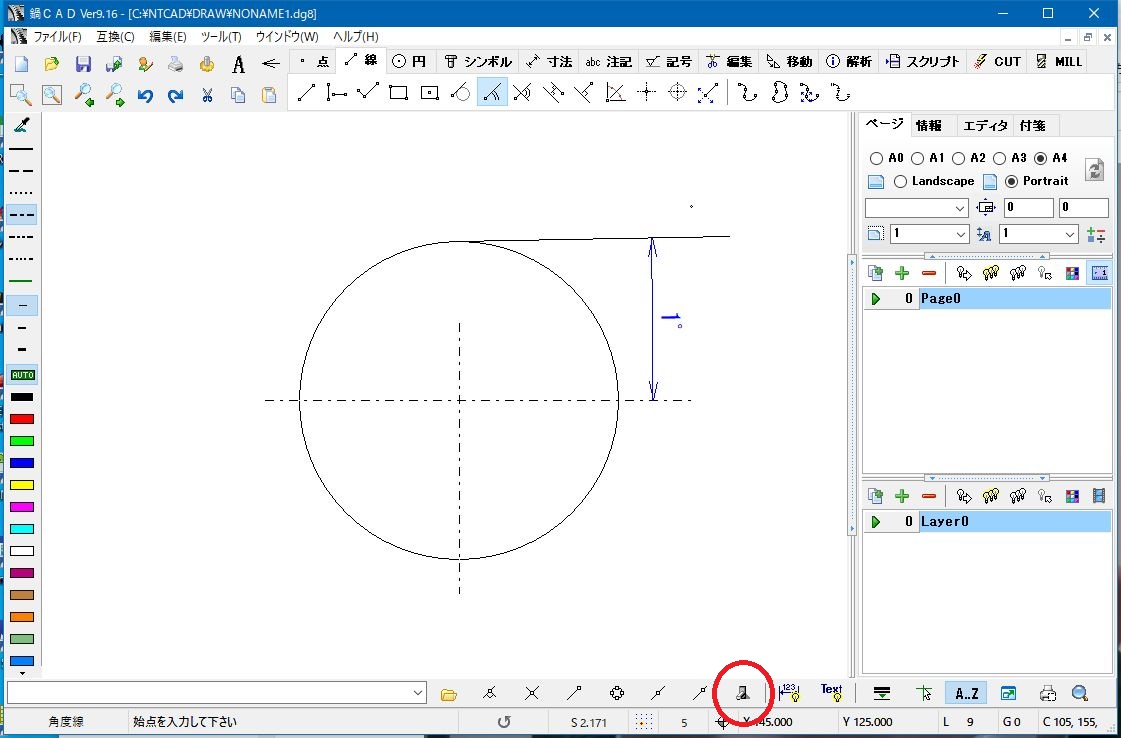Click the circled stamp icon in bottom toolbar
Screen dimensions: 1121x738
pyautogui.click(x=744, y=692)
